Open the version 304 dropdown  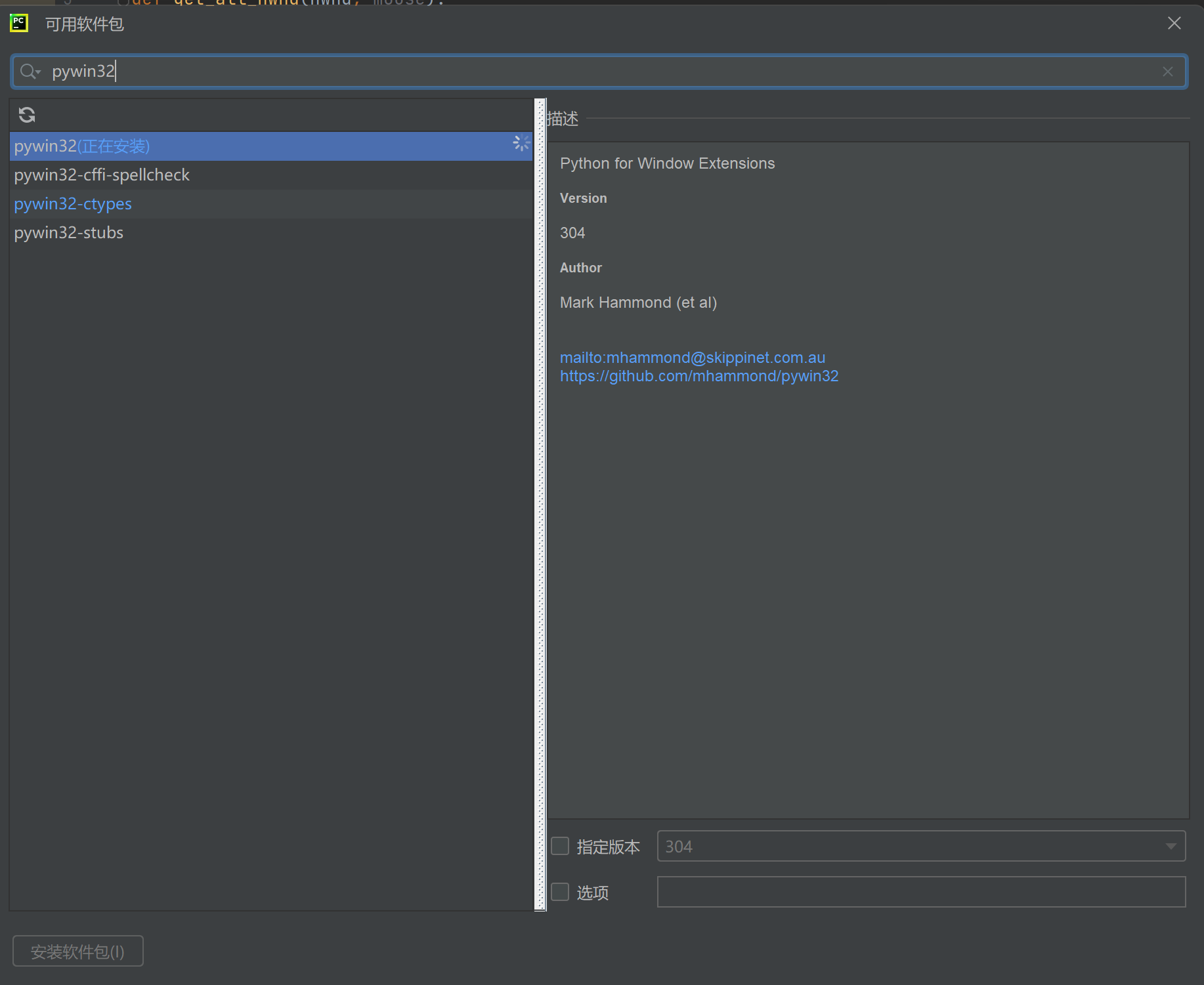[x=921, y=847]
